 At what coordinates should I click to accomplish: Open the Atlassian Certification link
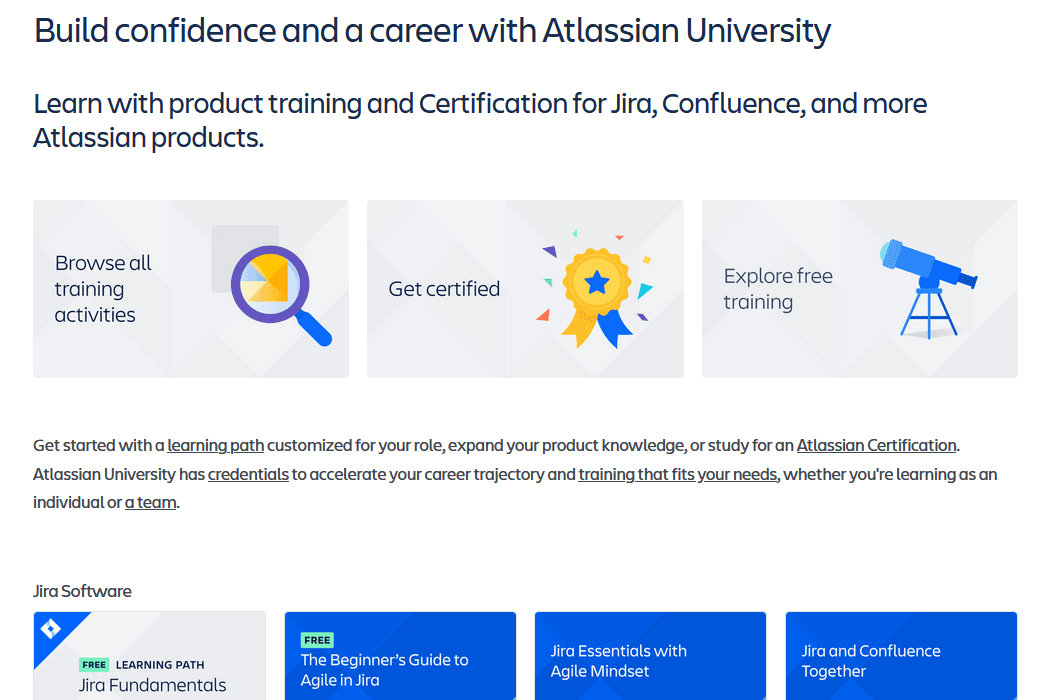click(x=876, y=445)
